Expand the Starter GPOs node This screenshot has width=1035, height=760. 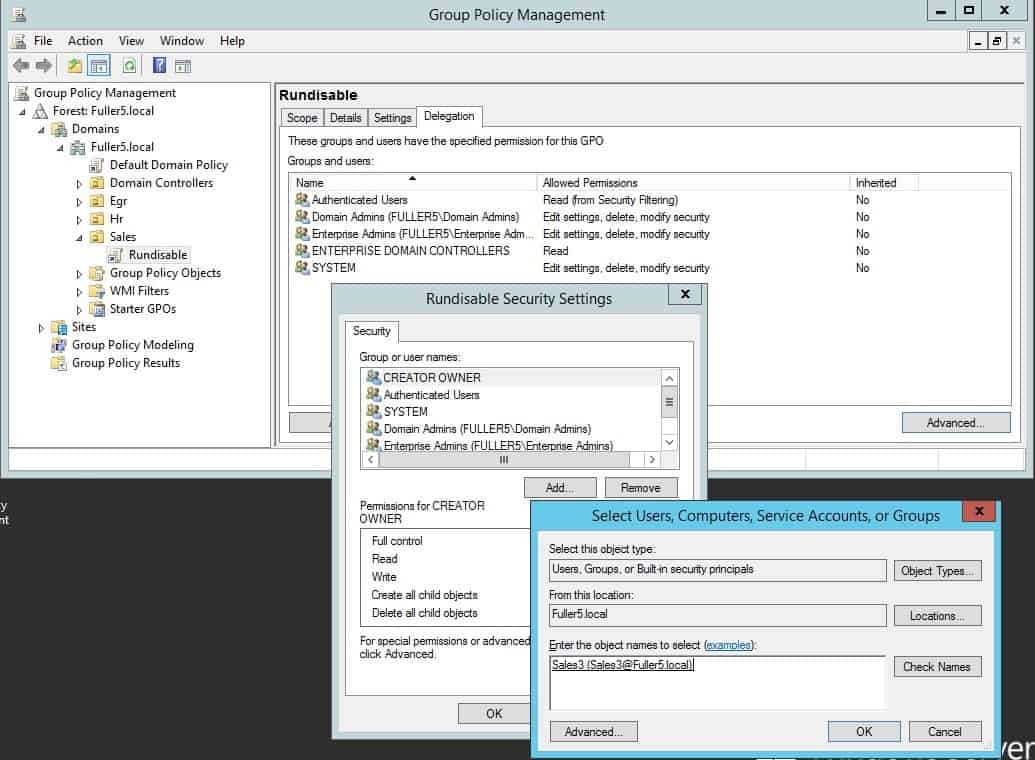click(x=79, y=309)
